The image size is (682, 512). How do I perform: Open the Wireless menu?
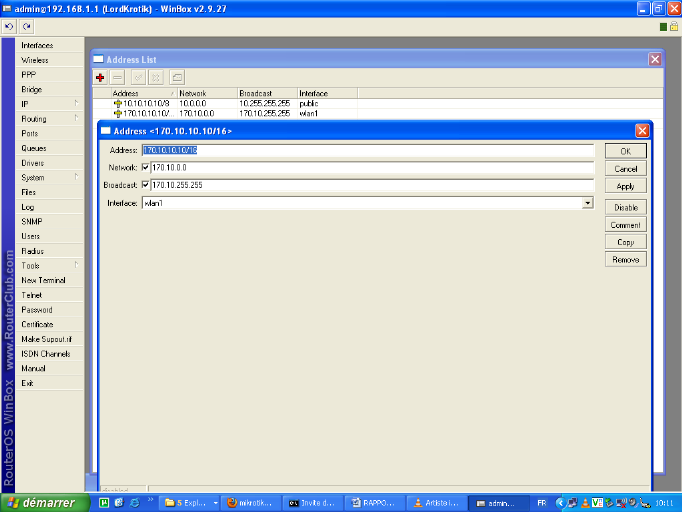pos(50,60)
